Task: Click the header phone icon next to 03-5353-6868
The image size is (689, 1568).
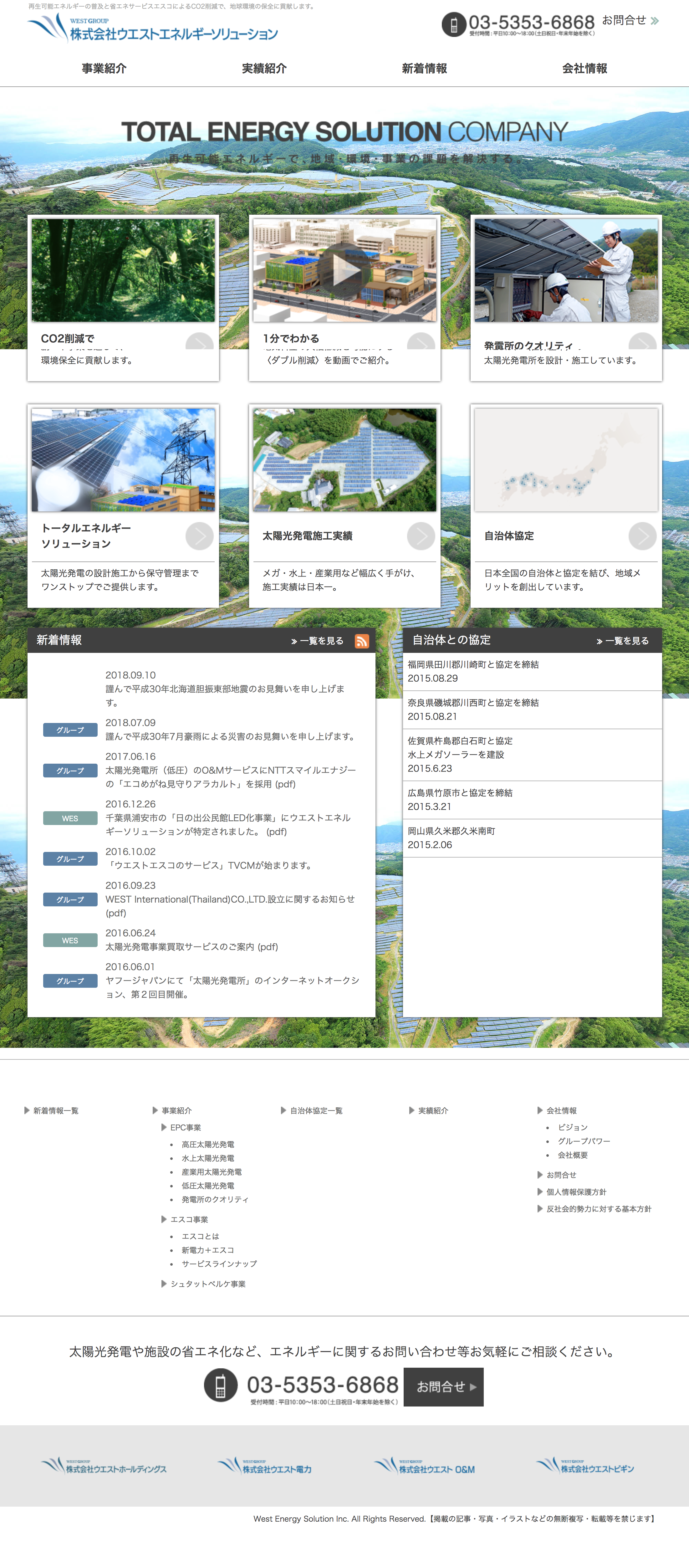Action: [453, 25]
